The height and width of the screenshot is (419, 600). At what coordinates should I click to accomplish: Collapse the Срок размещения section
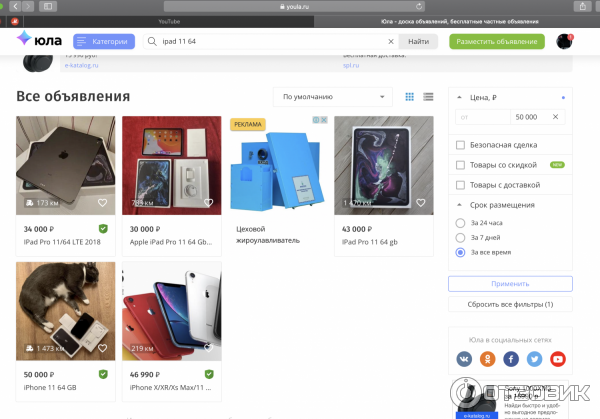458,204
